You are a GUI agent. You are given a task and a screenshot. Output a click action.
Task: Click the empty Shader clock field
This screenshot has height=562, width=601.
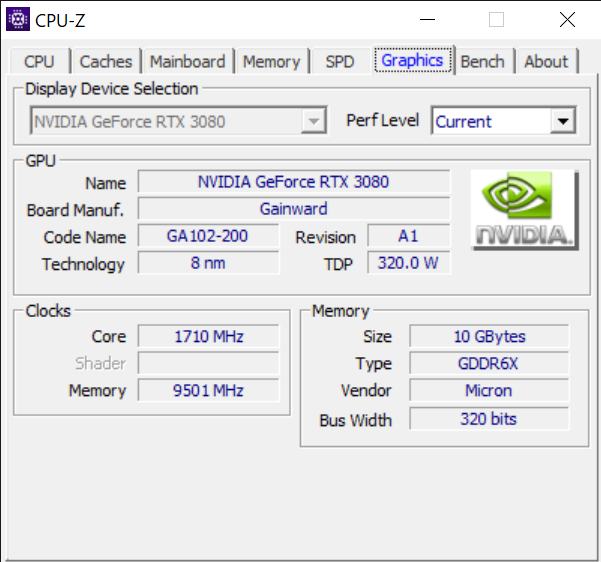[x=208, y=363]
